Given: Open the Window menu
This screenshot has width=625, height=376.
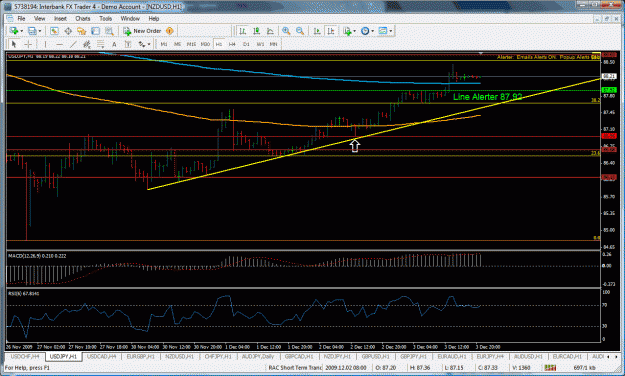Looking at the screenshot, I should pos(130,18).
